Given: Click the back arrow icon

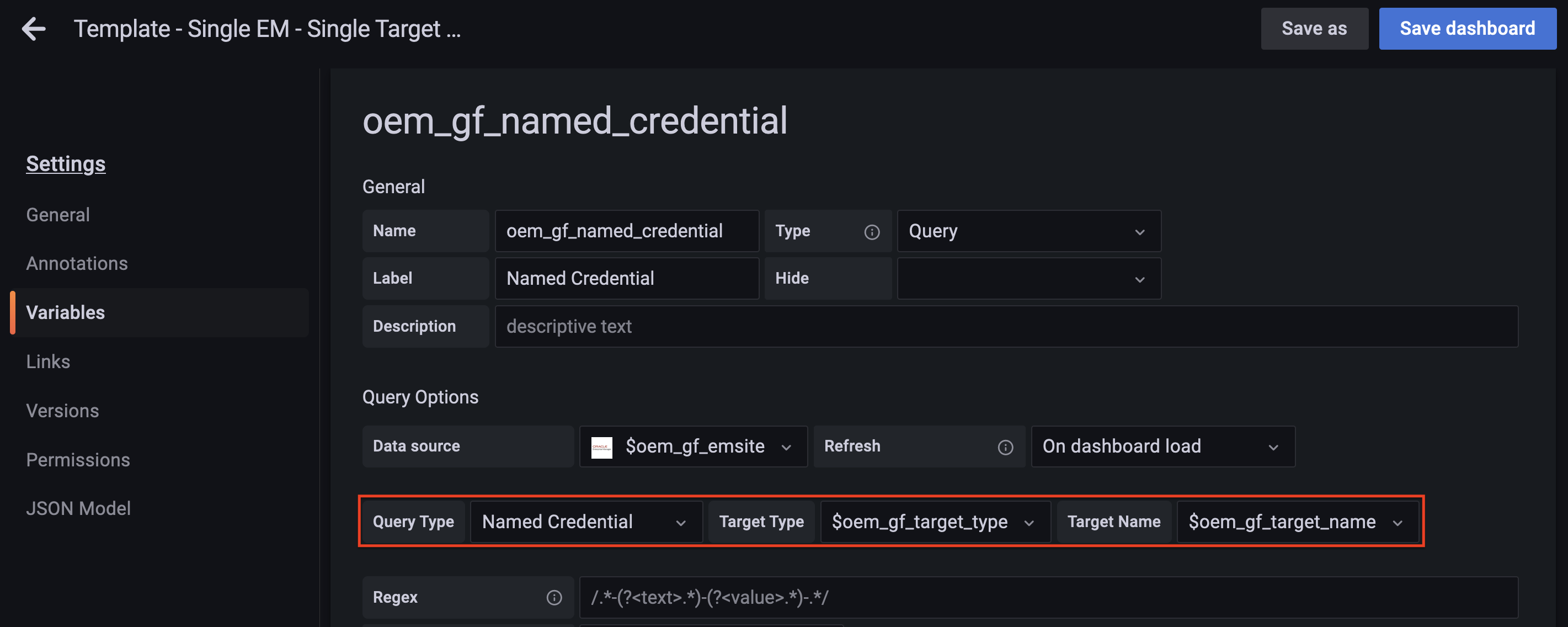Looking at the screenshot, I should [x=34, y=29].
